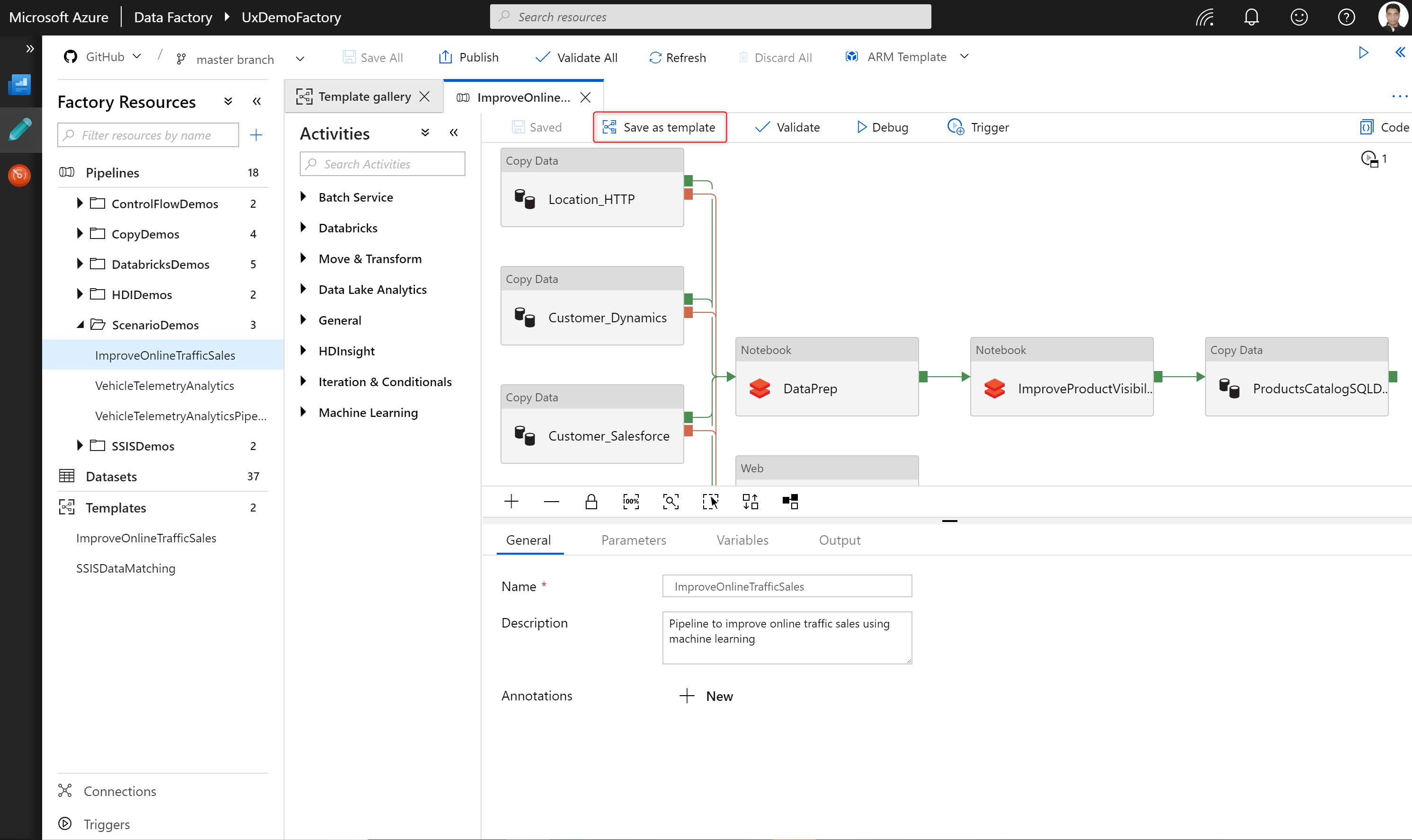Click Publish in the top toolbar

point(469,57)
